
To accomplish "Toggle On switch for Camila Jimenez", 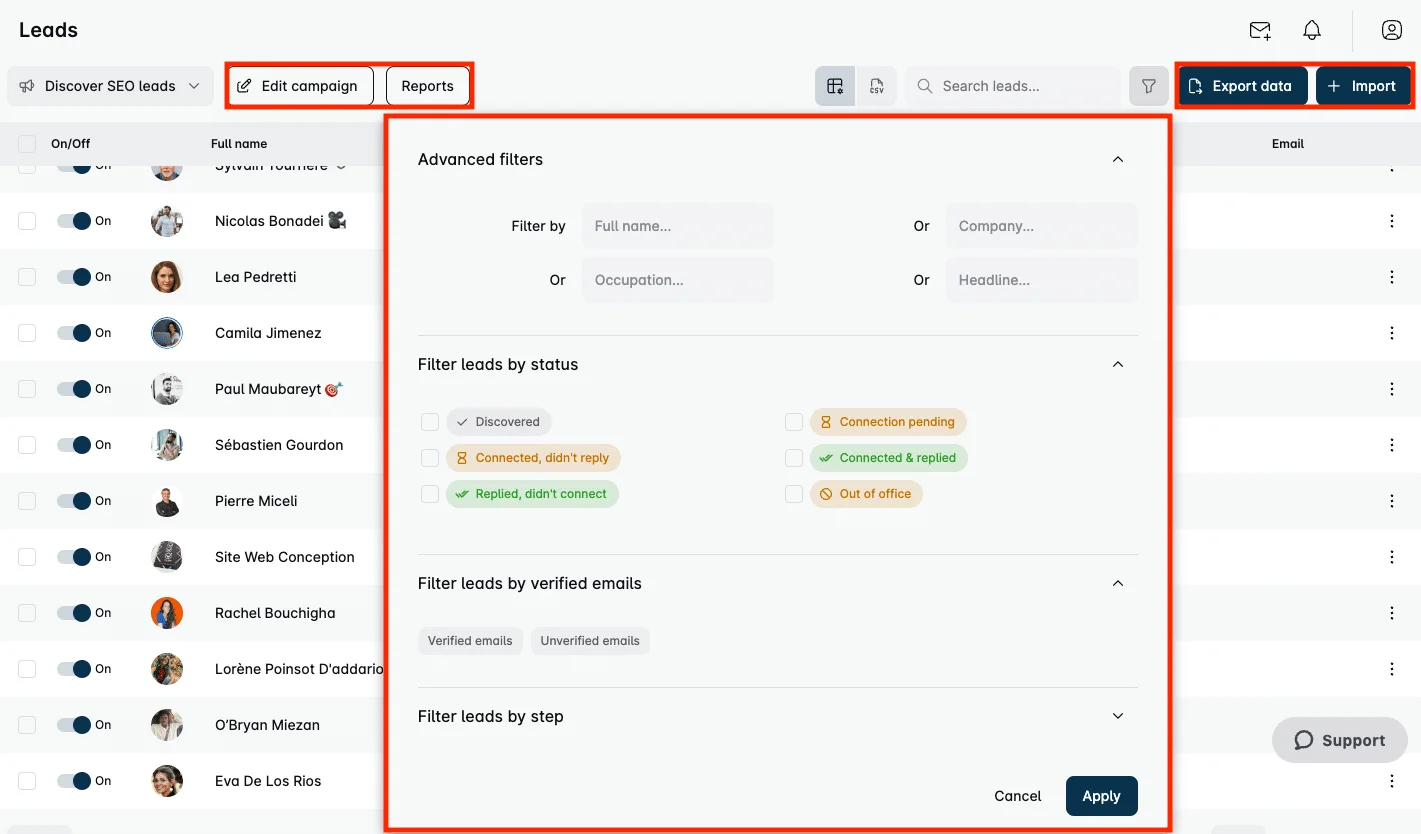I will click(x=74, y=333).
